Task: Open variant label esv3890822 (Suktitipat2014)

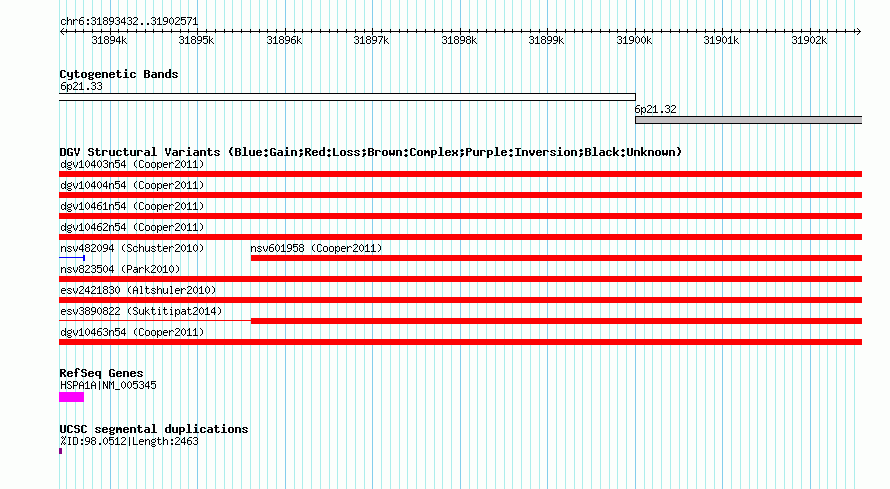Action: point(141,311)
